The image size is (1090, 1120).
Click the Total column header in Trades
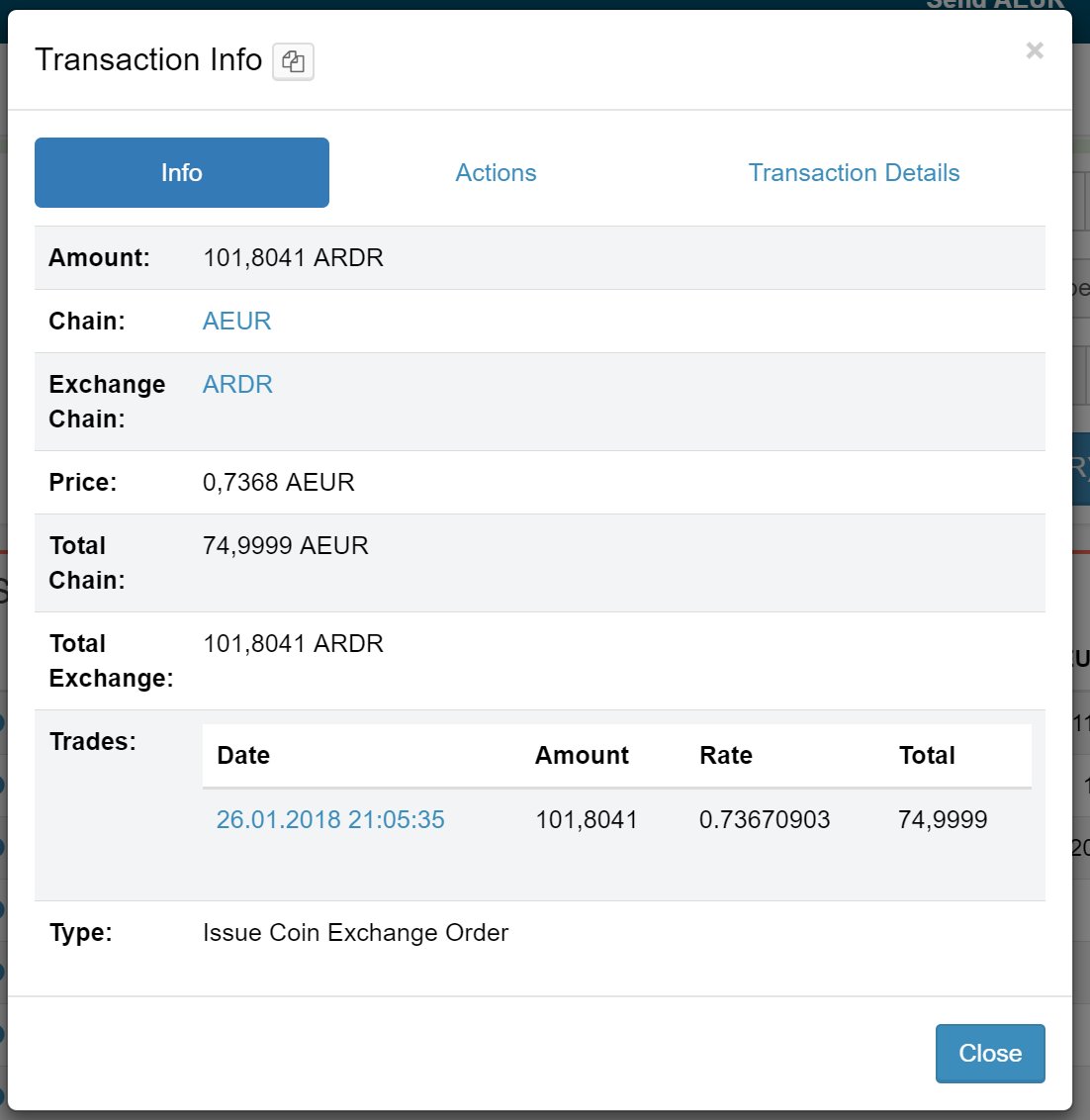click(x=927, y=756)
